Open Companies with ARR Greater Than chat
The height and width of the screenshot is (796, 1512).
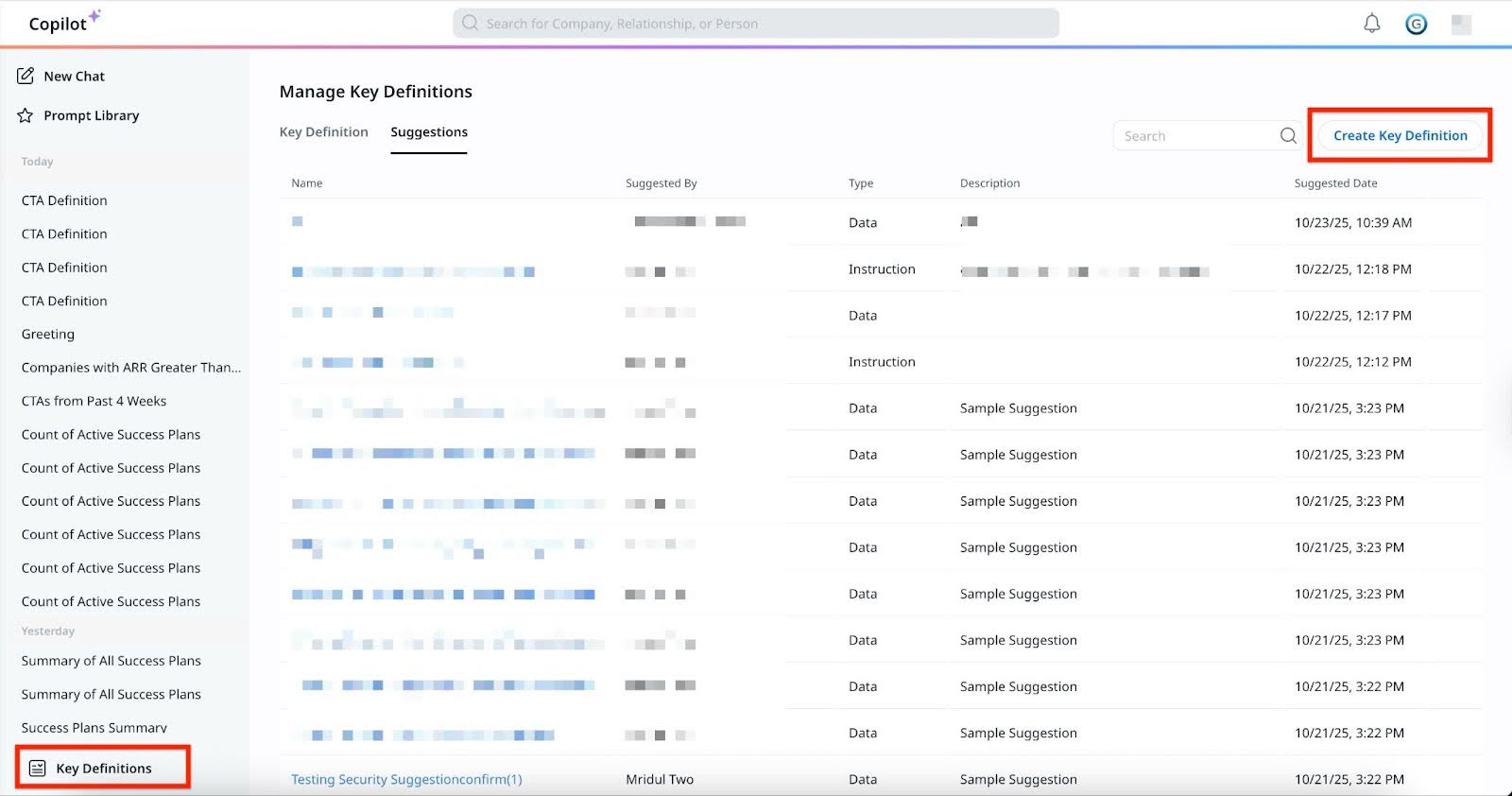coord(130,368)
